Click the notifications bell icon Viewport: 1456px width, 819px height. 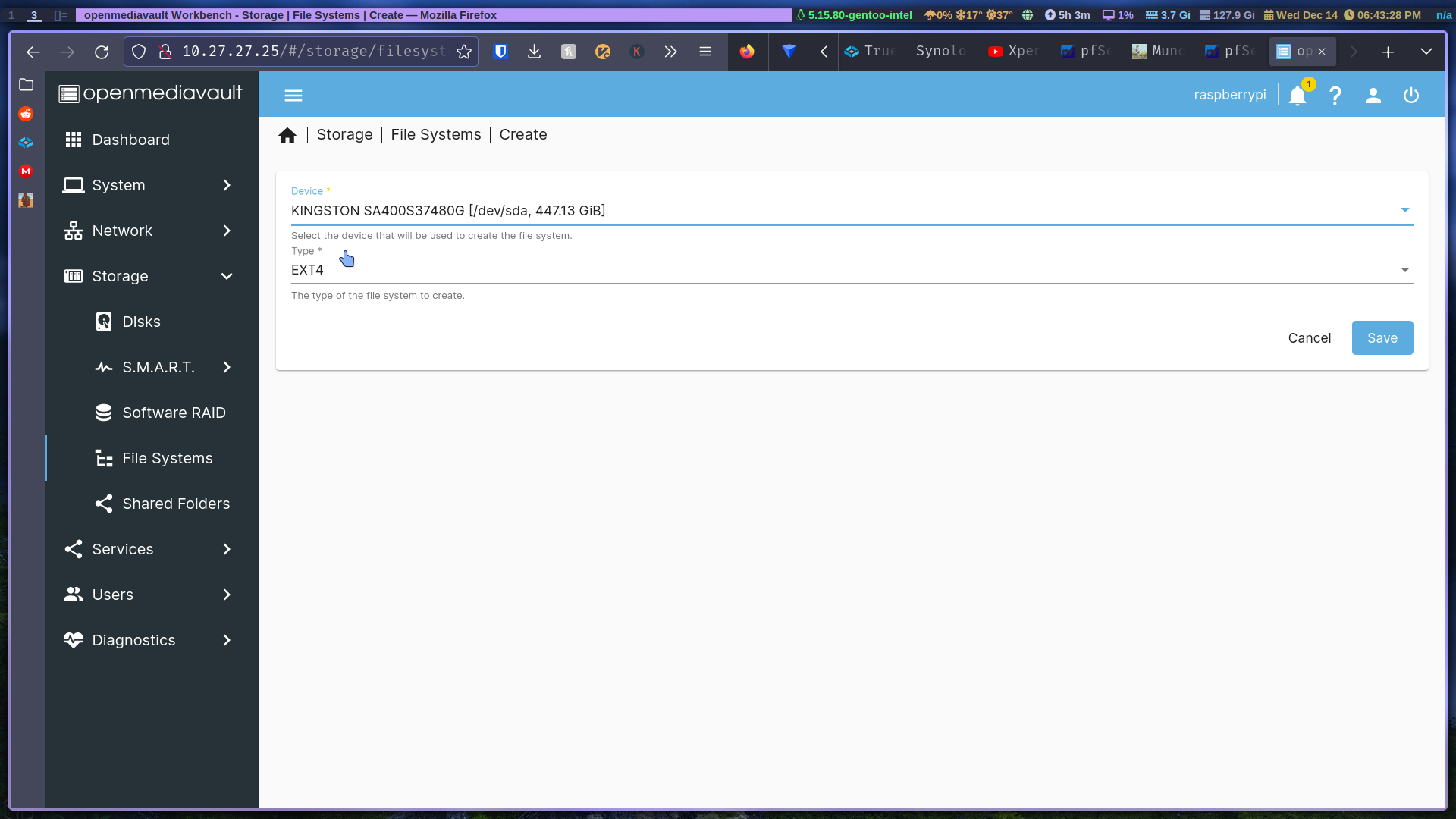(x=1299, y=94)
